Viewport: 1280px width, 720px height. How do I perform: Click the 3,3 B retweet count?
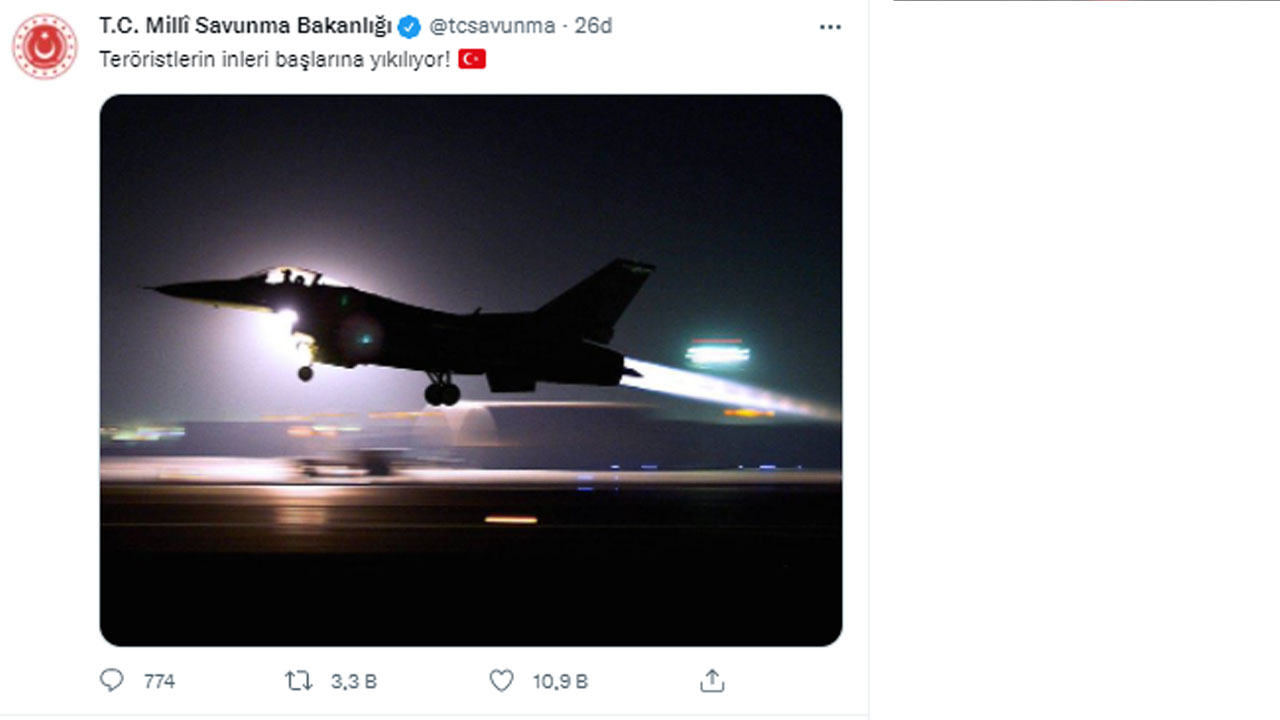point(354,682)
